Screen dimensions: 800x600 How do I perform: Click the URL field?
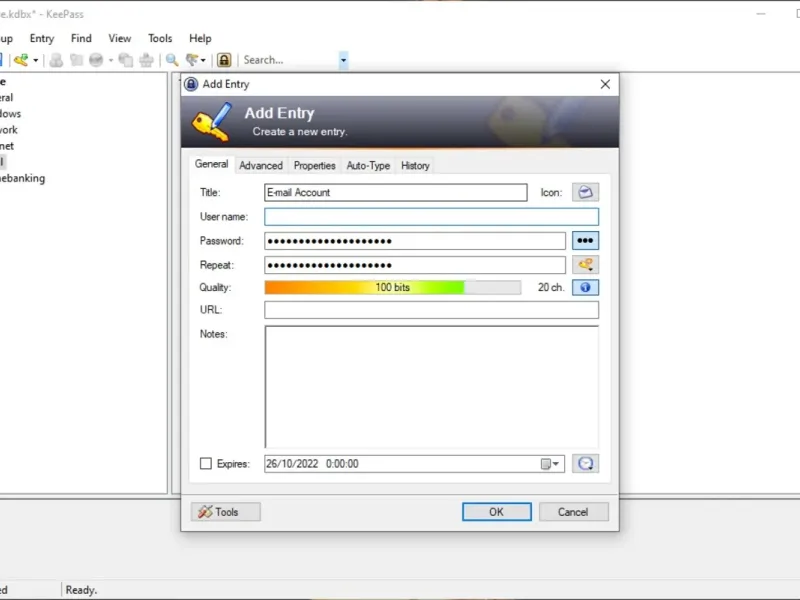431,310
